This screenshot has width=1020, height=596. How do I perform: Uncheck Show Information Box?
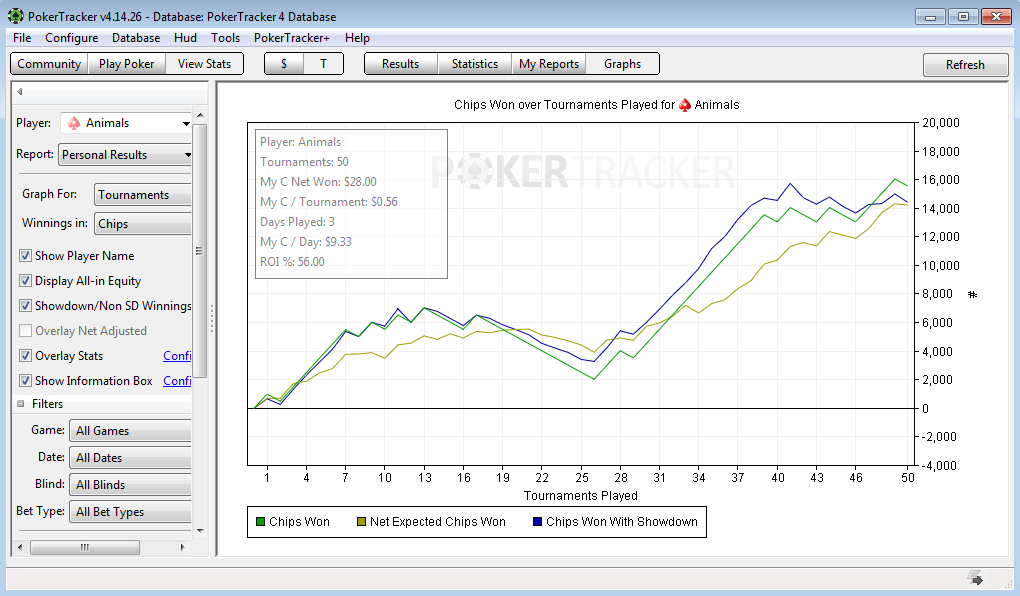click(x=25, y=381)
